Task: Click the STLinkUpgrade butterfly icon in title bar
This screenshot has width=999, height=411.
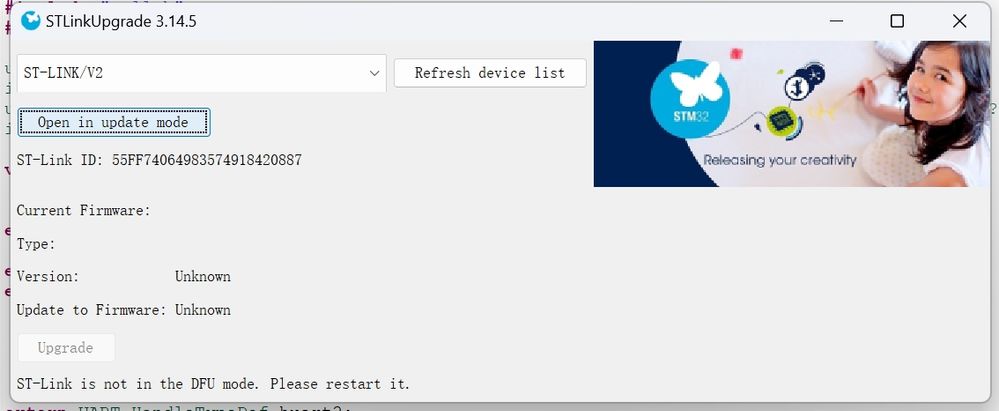Action: 31,21
